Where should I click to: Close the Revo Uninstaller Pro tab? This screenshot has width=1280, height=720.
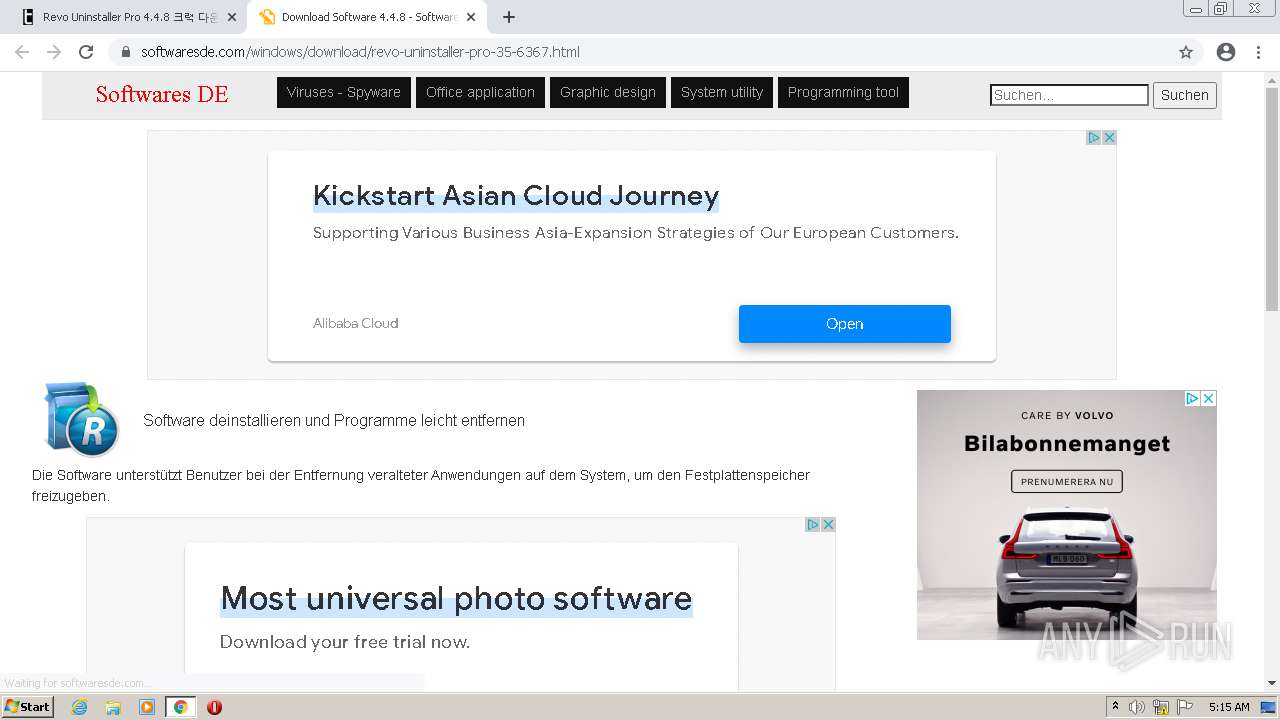[x=232, y=17]
